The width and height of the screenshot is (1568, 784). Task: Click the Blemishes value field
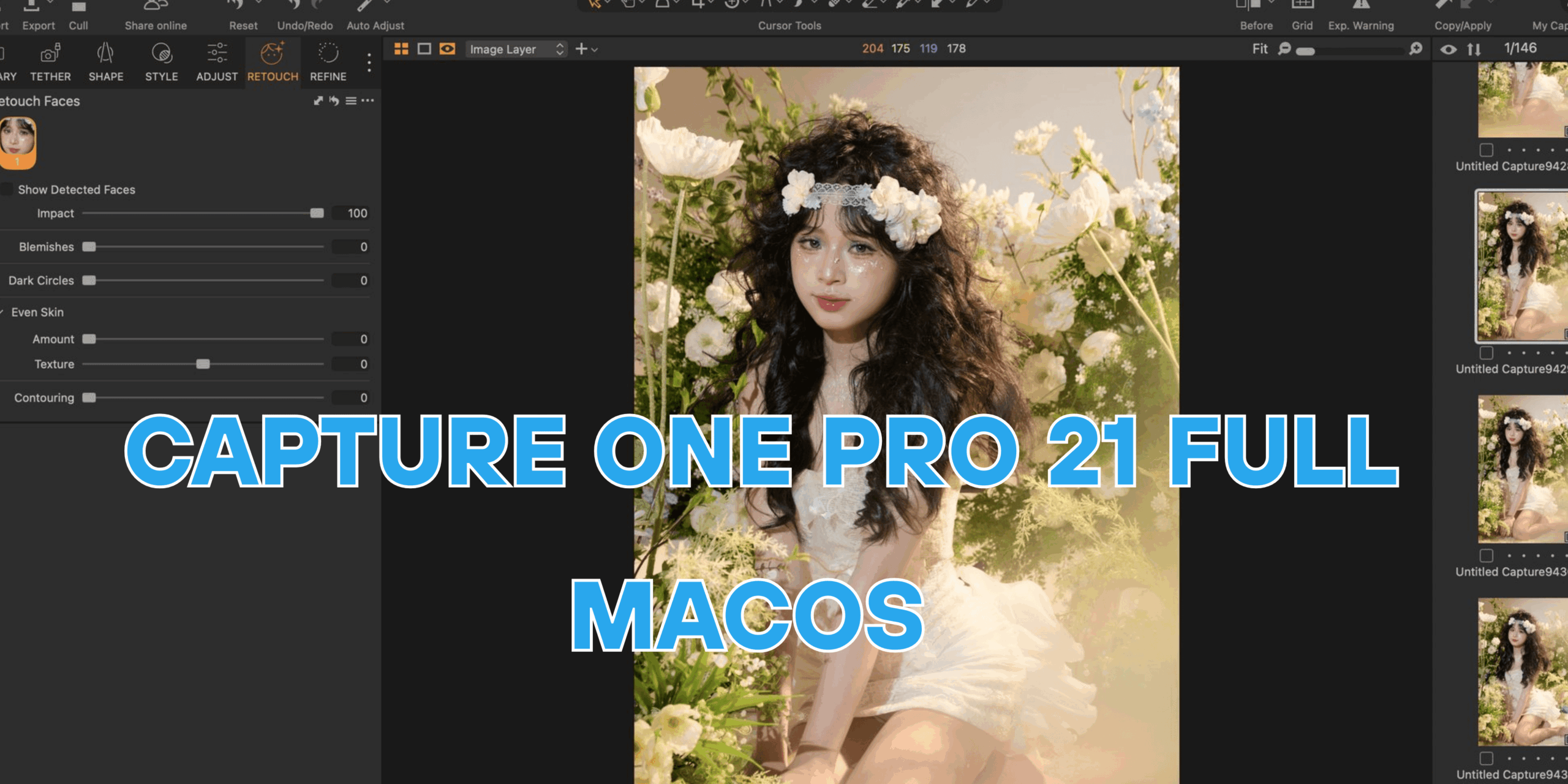coord(351,247)
